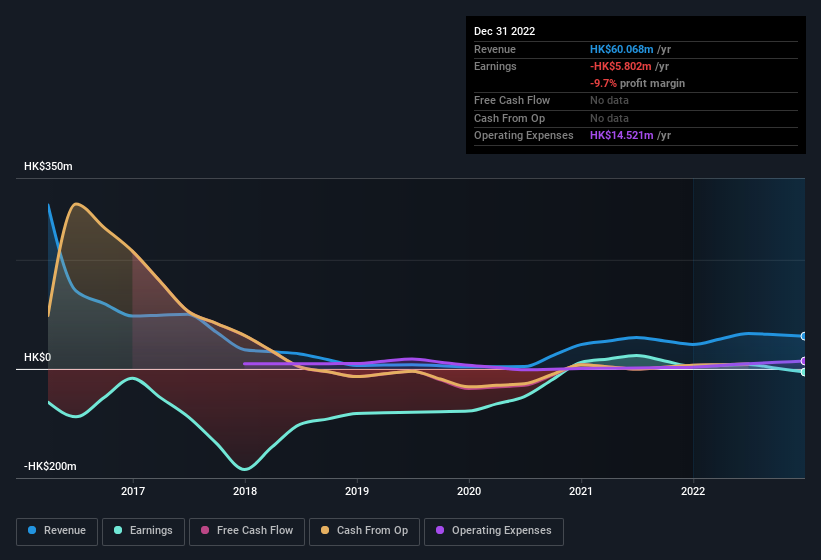
Task: Toggle the Free Cash Flow legend button
Action: coord(247,531)
